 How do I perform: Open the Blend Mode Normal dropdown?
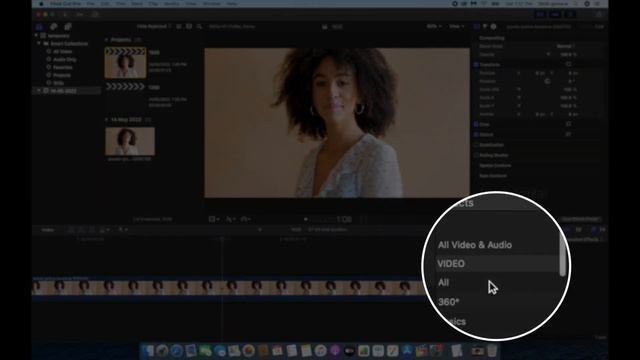[566, 46]
